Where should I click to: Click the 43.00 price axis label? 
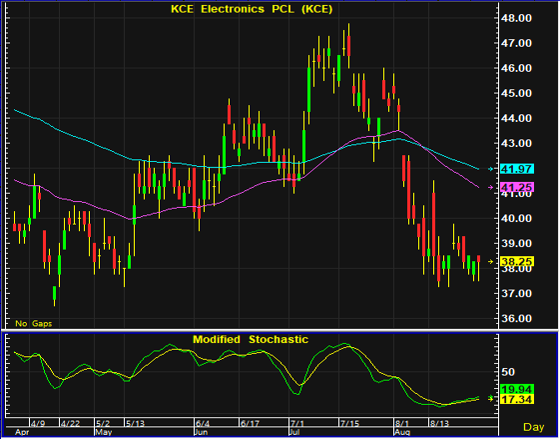pos(516,143)
